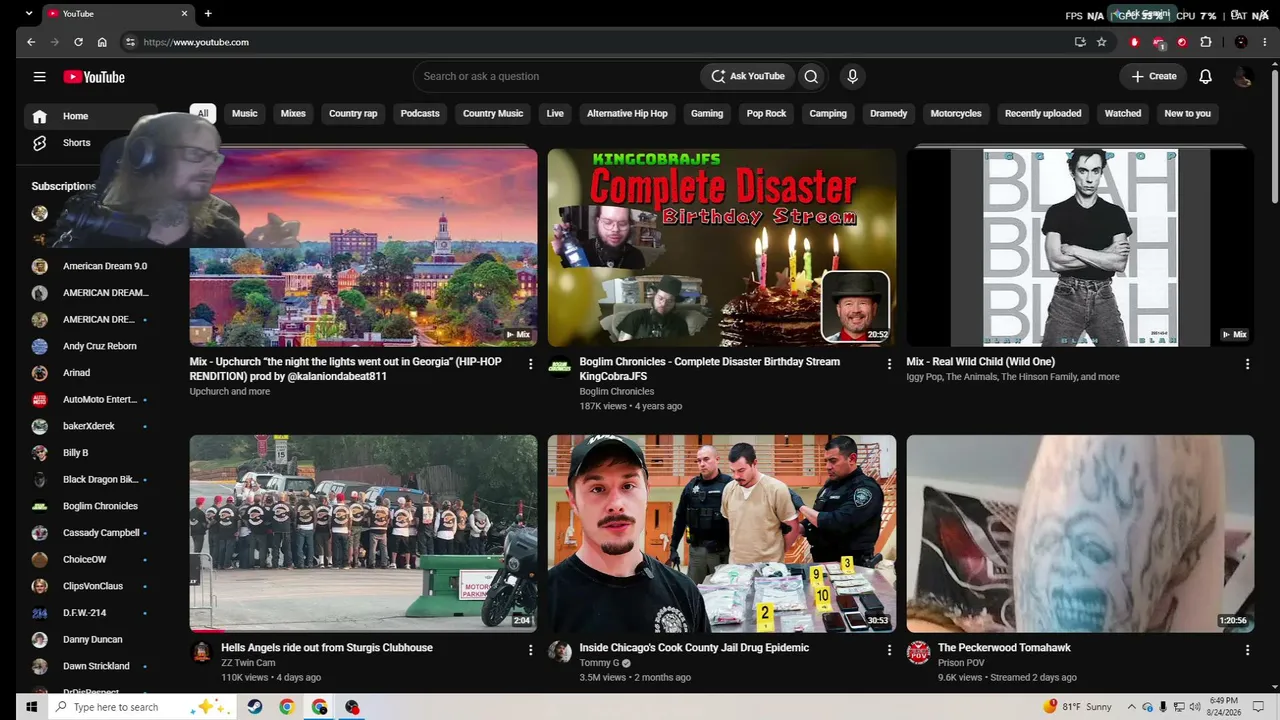
Task: Select the Alternative Hip Hop chip
Action: (627, 114)
